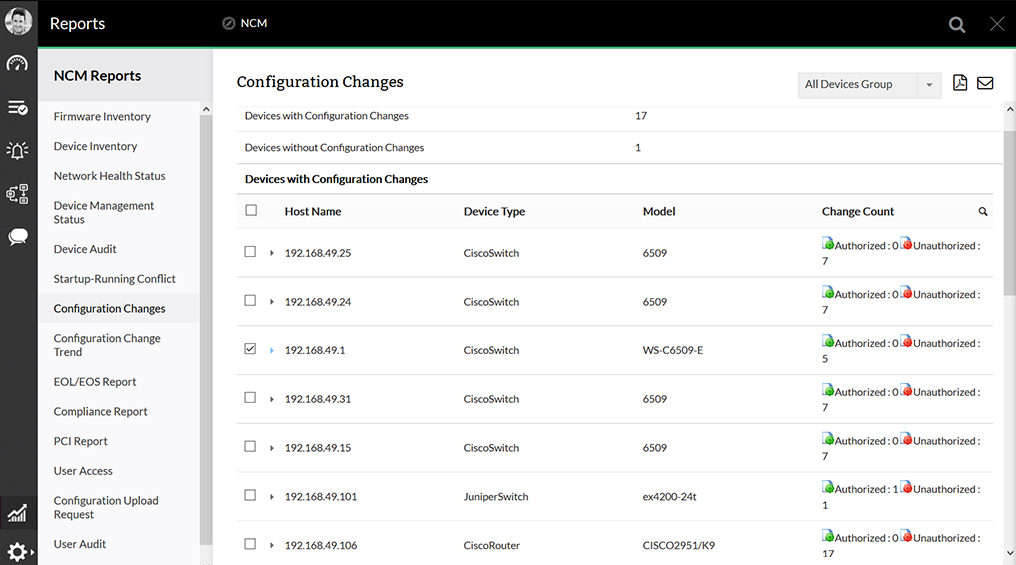Sort by the Device Type column header
Screen dimensions: 1016x565
(494, 212)
